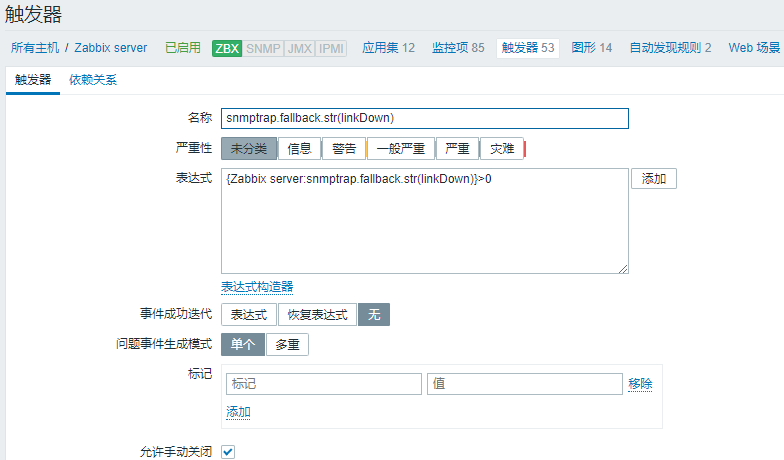The height and width of the screenshot is (460, 784).
Task: Select 信息 severity option
Action: 300,148
